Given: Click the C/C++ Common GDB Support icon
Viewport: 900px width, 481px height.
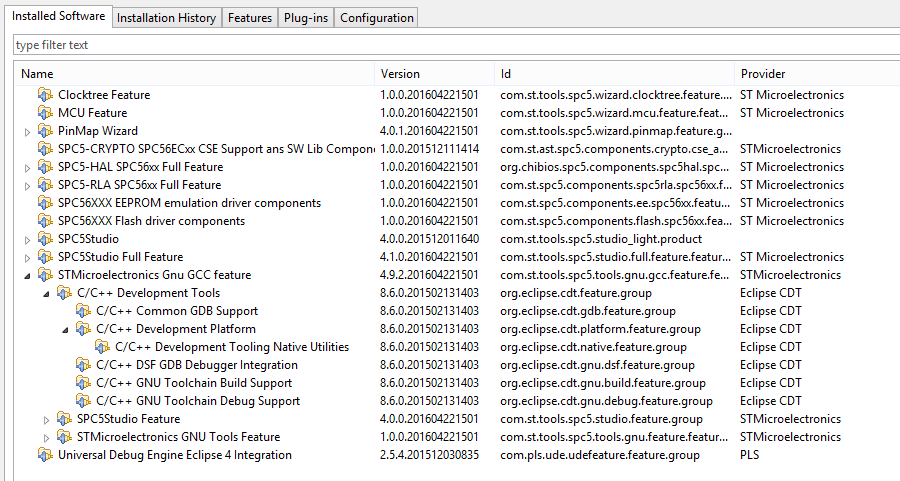Looking at the screenshot, I should (83, 311).
